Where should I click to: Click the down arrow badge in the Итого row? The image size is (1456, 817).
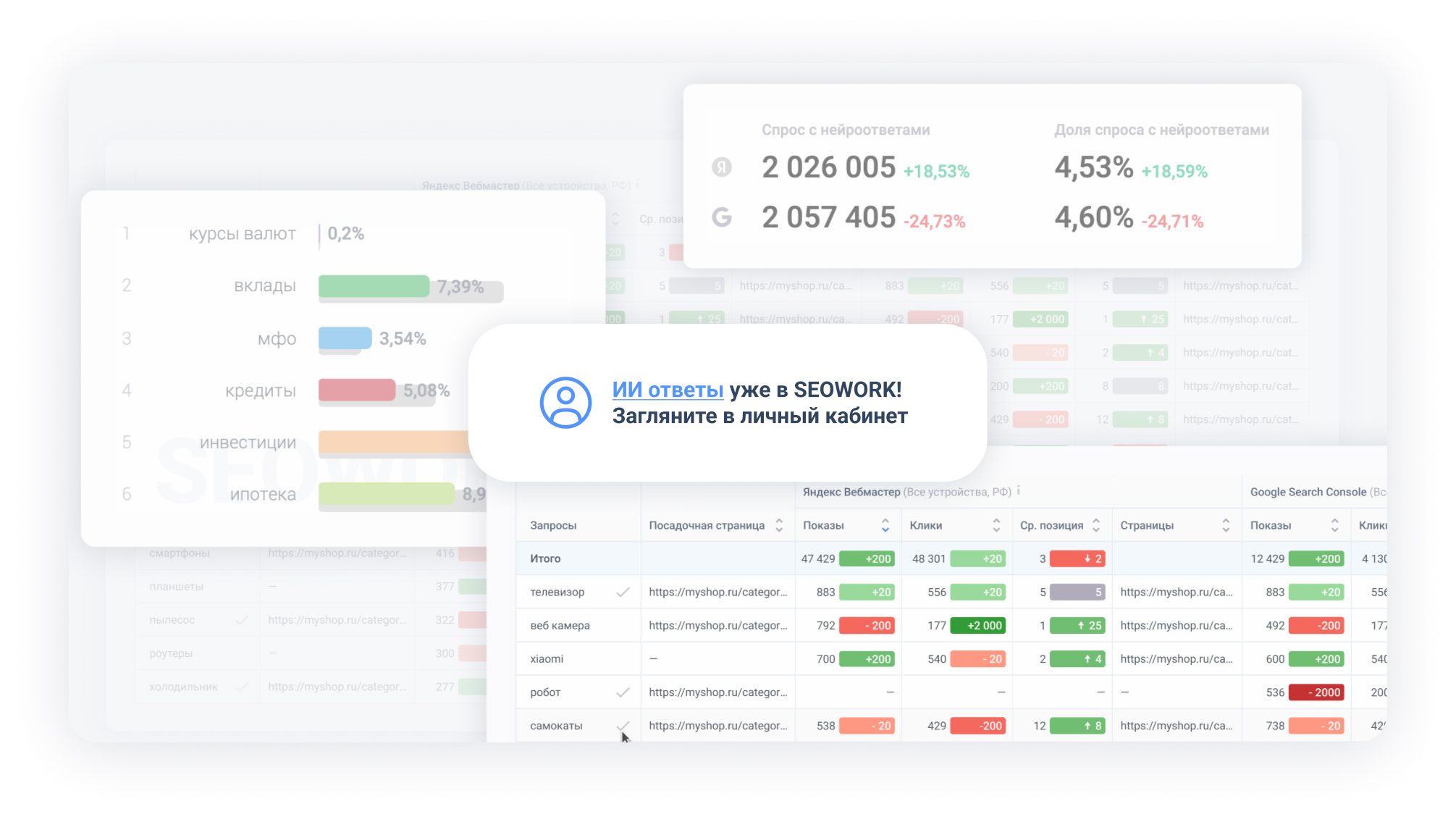[x=1077, y=558]
